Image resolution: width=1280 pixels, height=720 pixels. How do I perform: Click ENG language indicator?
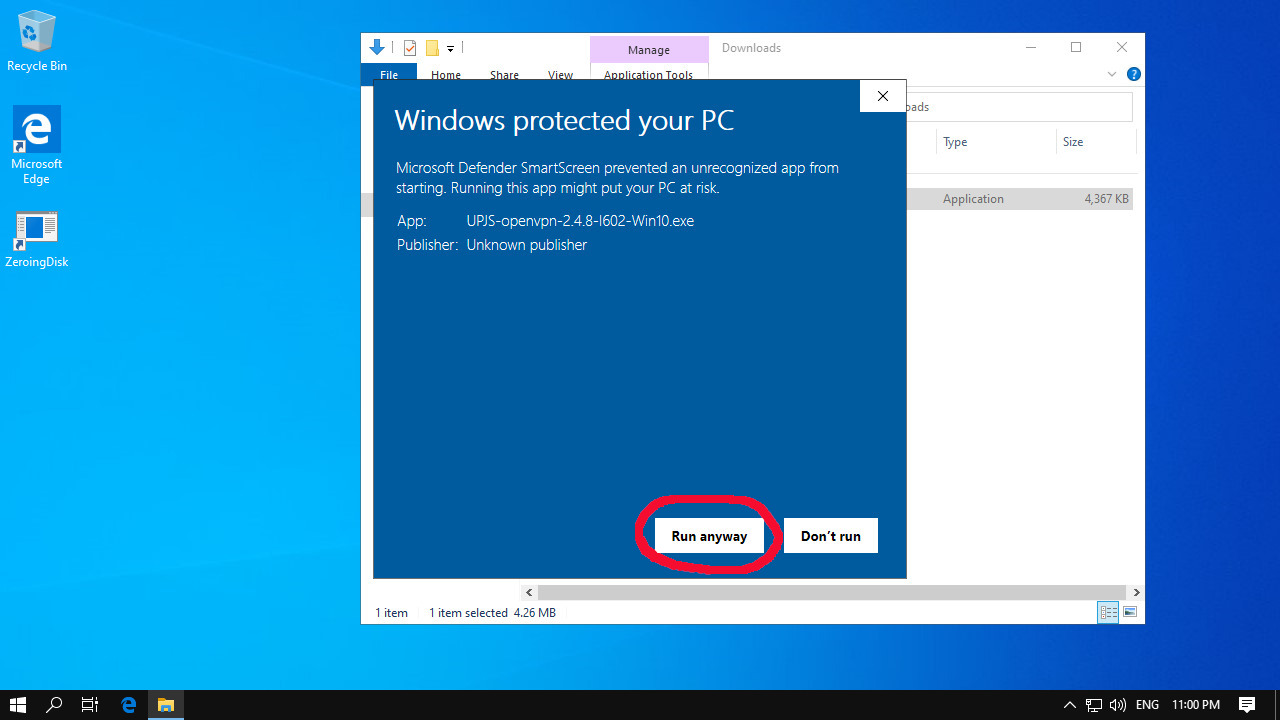point(1147,705)
